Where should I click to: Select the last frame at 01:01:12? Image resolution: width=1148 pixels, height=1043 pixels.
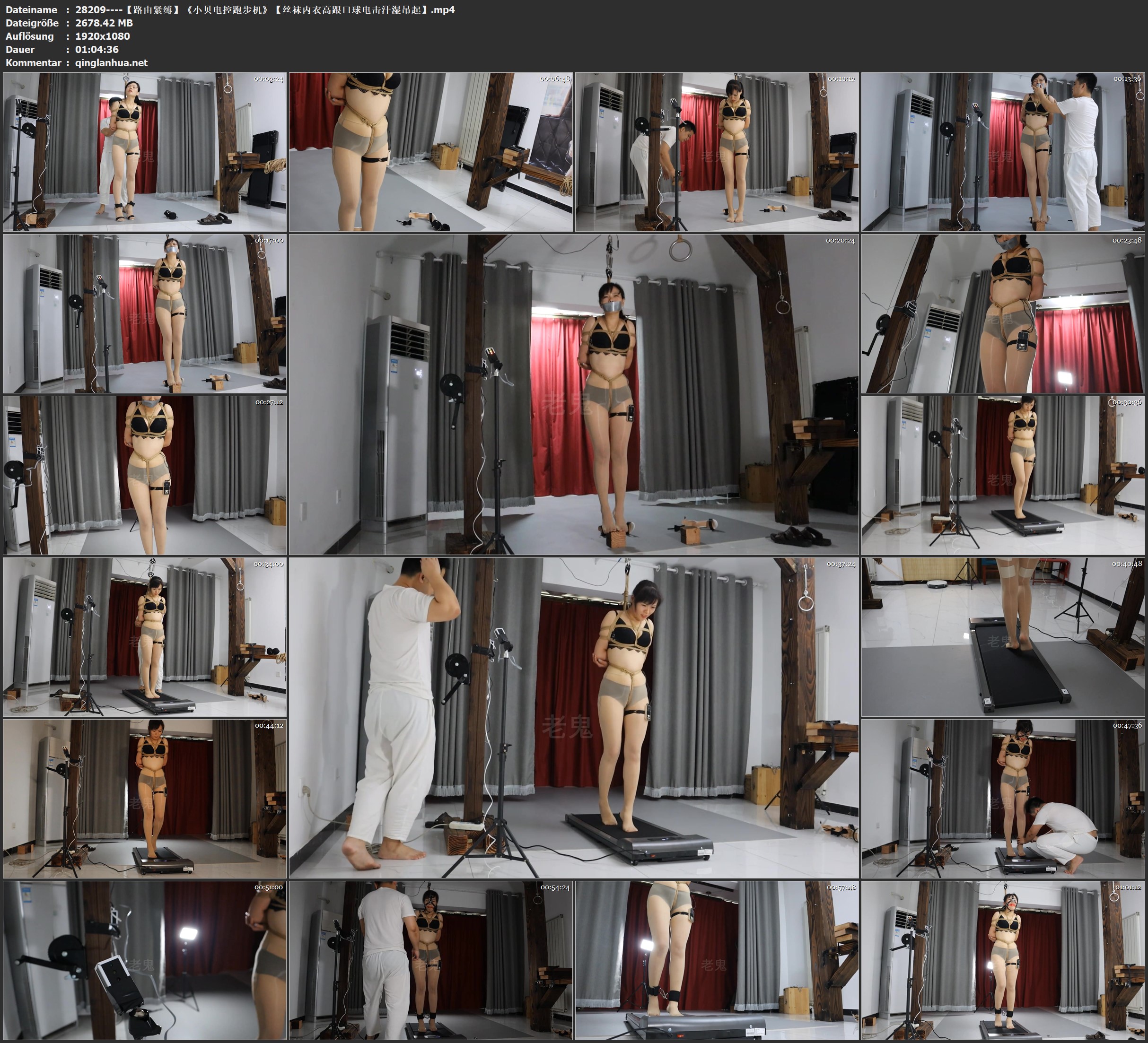pyautogui.click(x=1003, y=960)
